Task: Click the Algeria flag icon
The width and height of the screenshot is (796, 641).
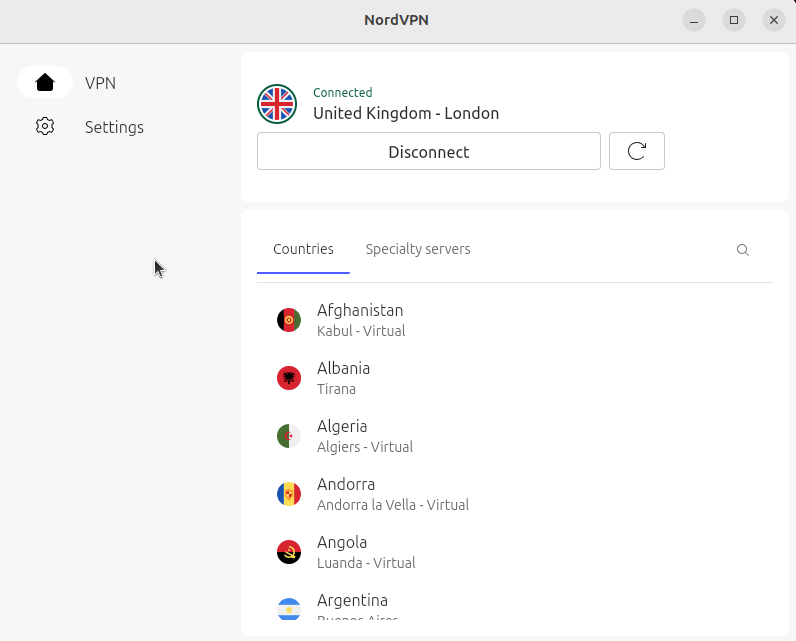Action: [289, 436]
